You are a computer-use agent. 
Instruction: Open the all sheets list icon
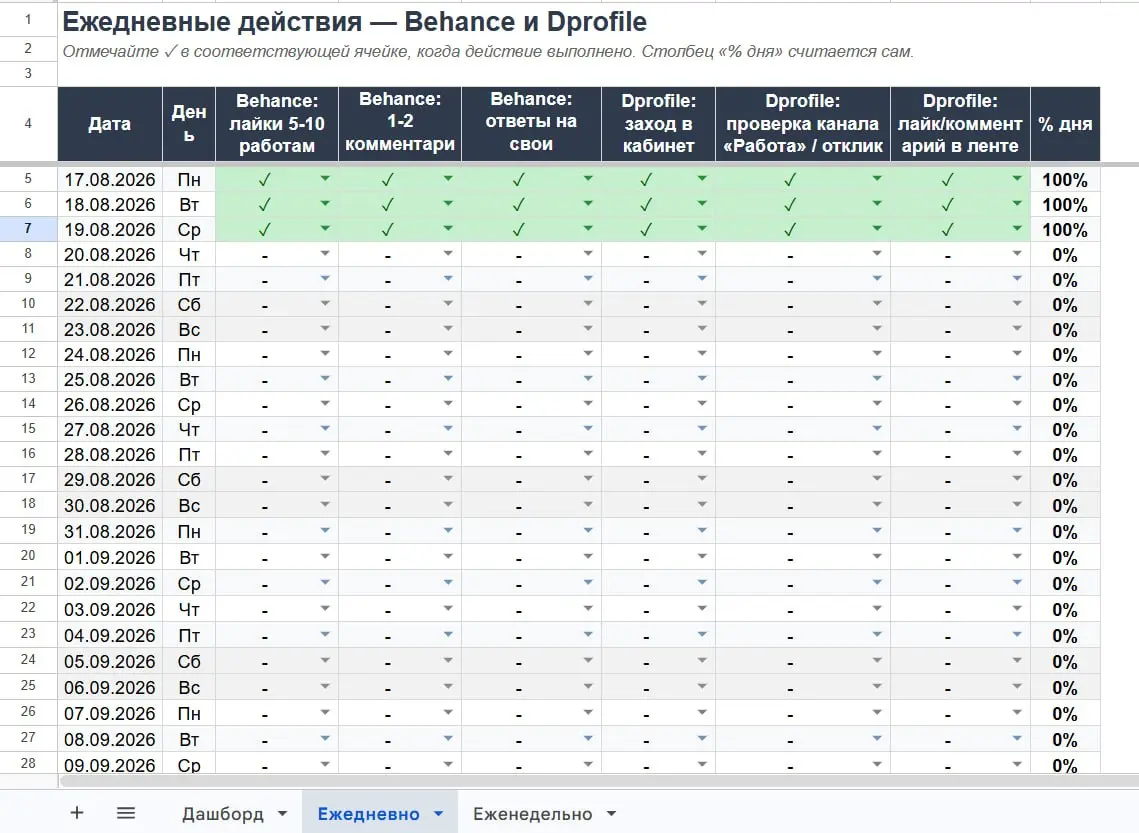click(126, 813)
